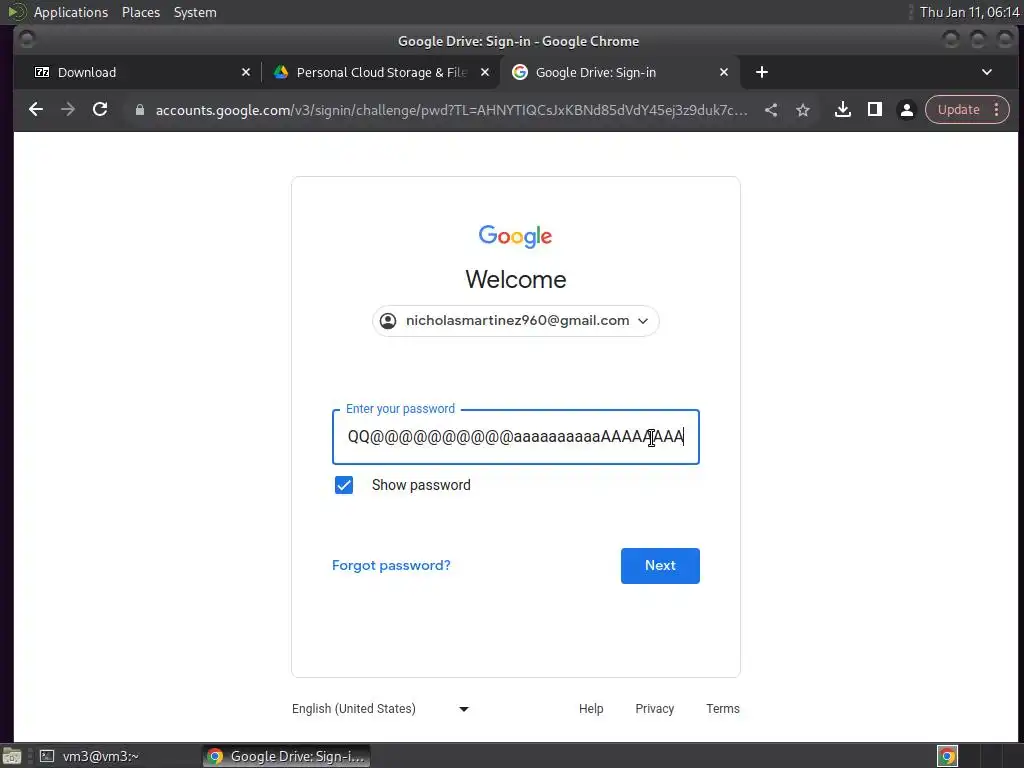Click the Thu Jan 11 clock
This screenshot has height=768, width=1024.
tap(970, 12)
